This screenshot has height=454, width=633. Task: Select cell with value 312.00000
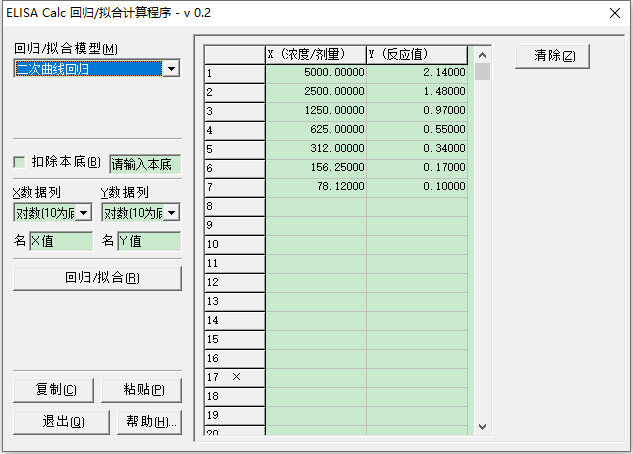point(316,149)
